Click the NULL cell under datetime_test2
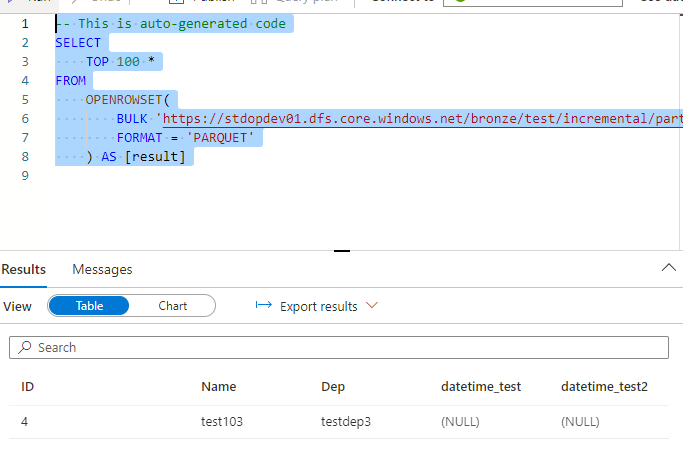Viewport: 683px width, 450px height. click(580, 422)
